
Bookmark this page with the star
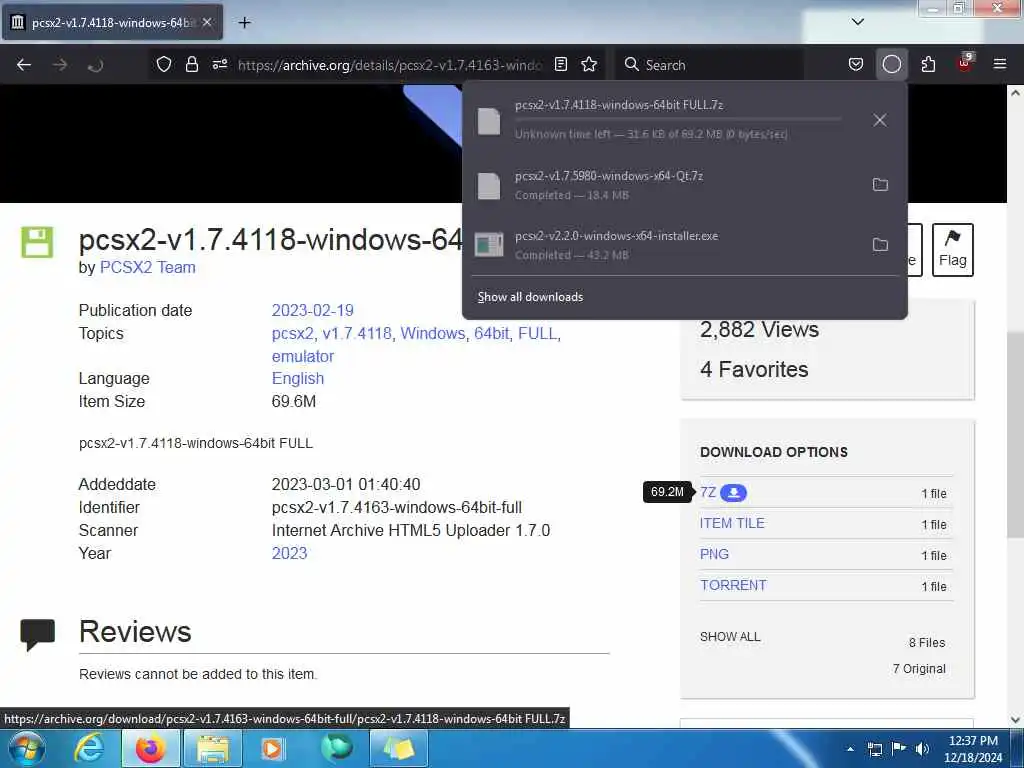click(x=589, y=64)
